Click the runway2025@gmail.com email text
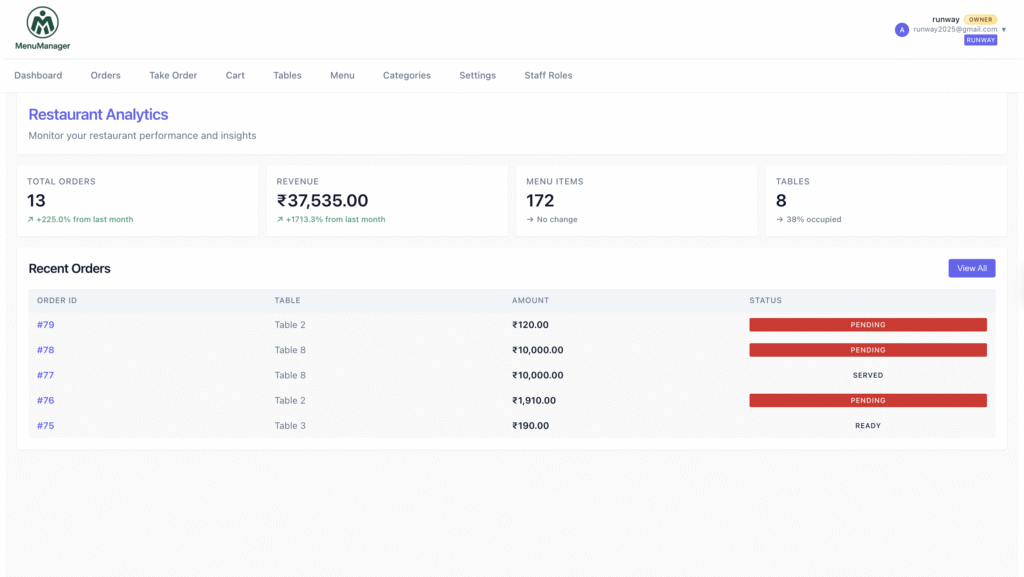 click(955, 29)
